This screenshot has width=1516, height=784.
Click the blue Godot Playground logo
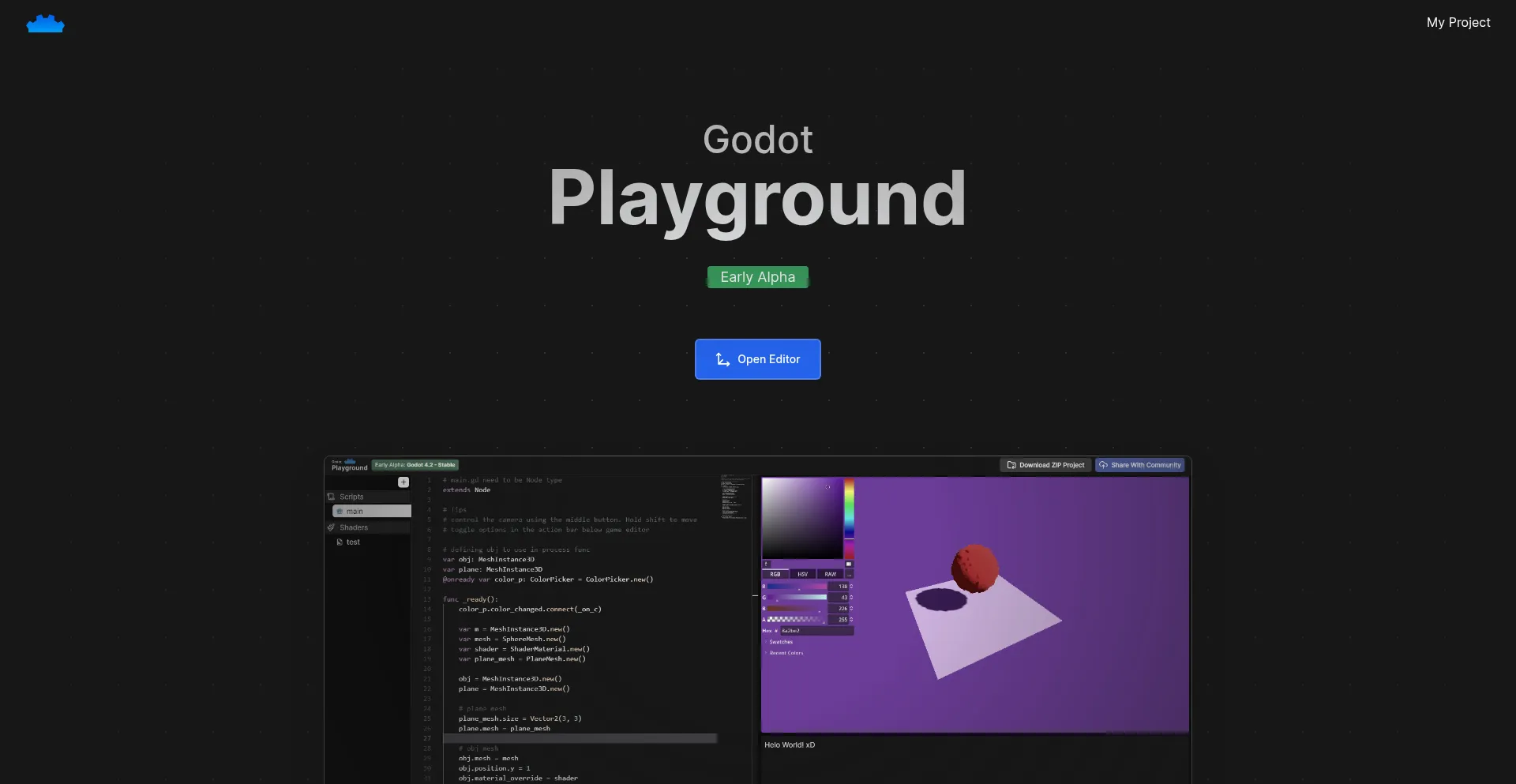click(45, 24)
